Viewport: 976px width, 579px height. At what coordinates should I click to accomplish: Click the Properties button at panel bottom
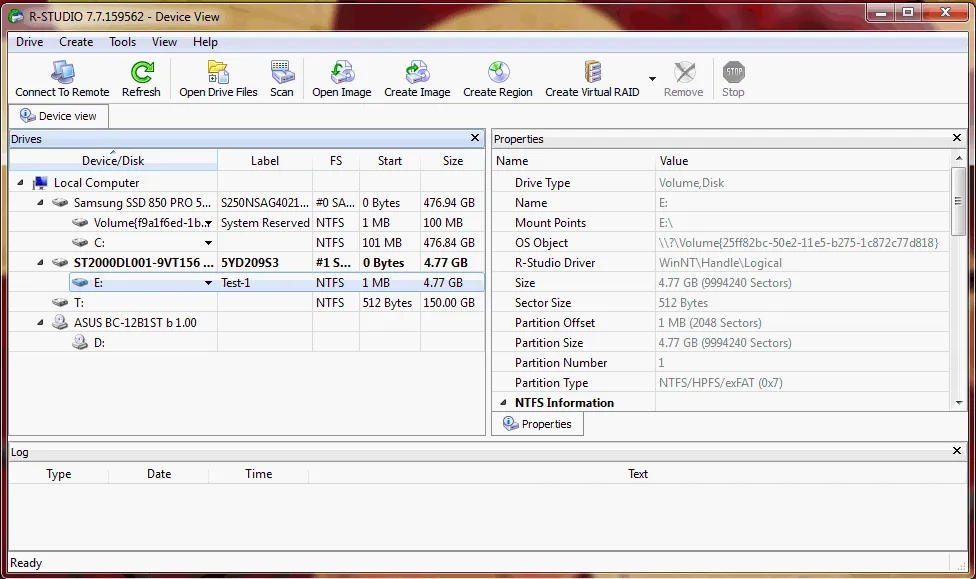537,423
